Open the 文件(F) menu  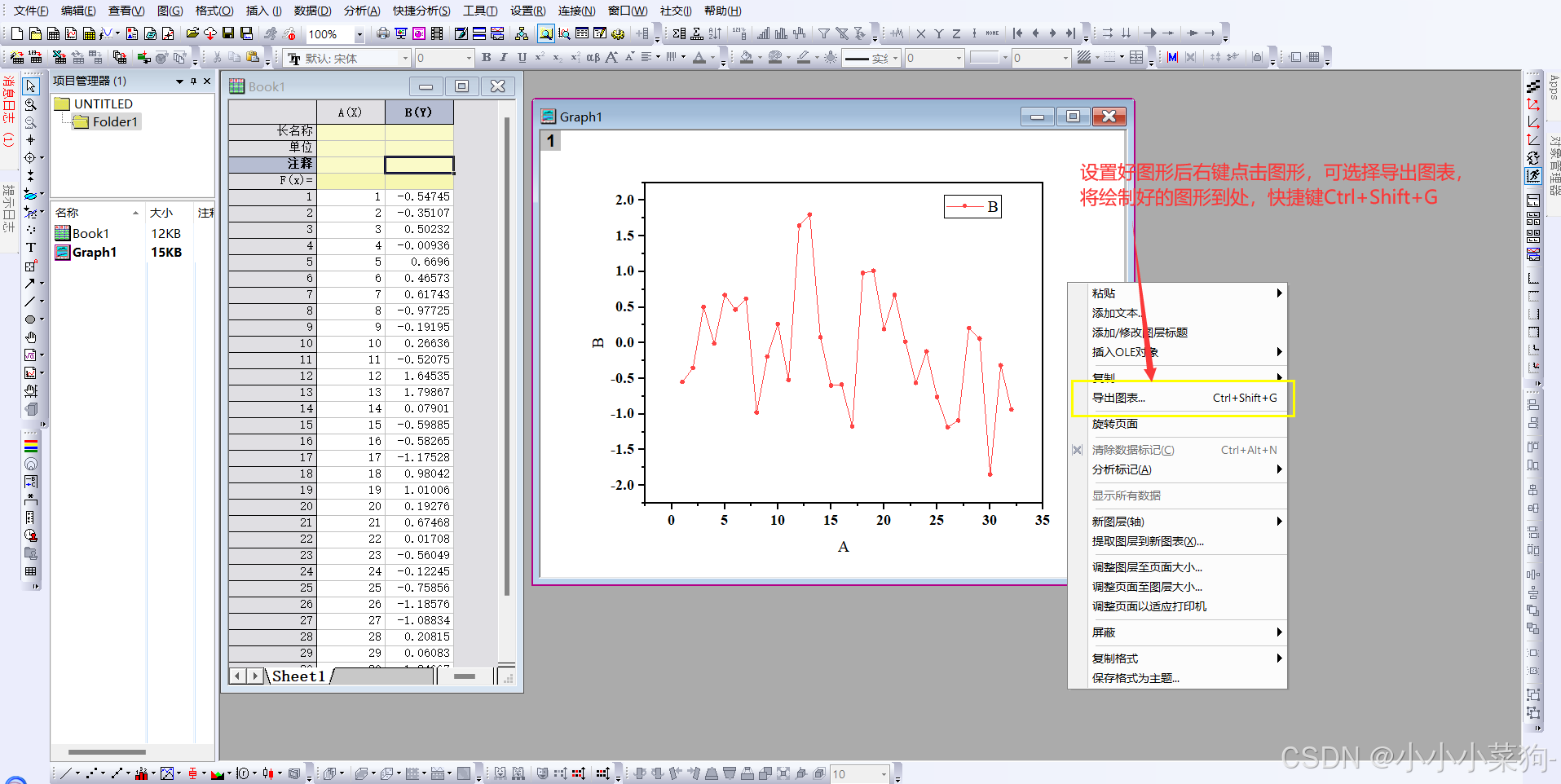(31, 11)
